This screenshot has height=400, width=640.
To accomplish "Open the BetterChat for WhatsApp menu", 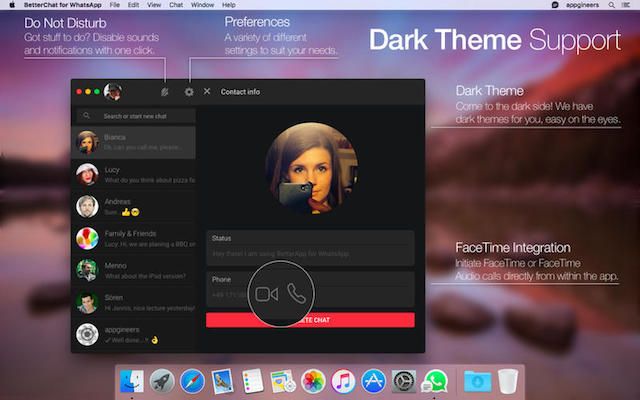I will tap(62, 5).
